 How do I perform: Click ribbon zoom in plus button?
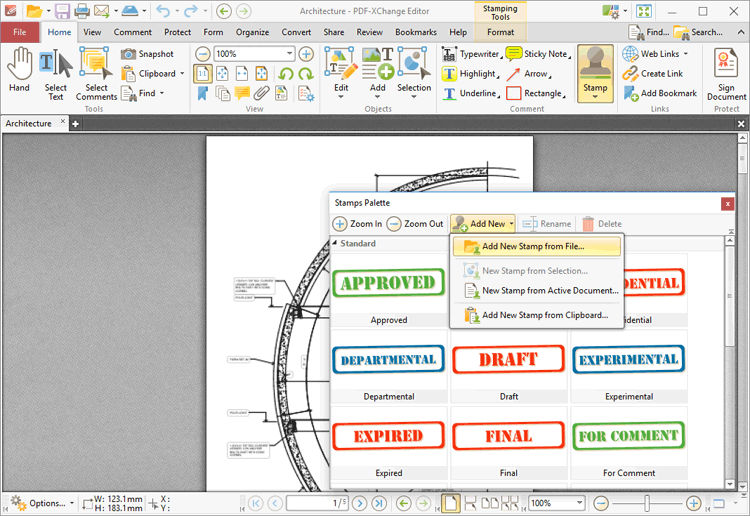[x=306, y=54]
